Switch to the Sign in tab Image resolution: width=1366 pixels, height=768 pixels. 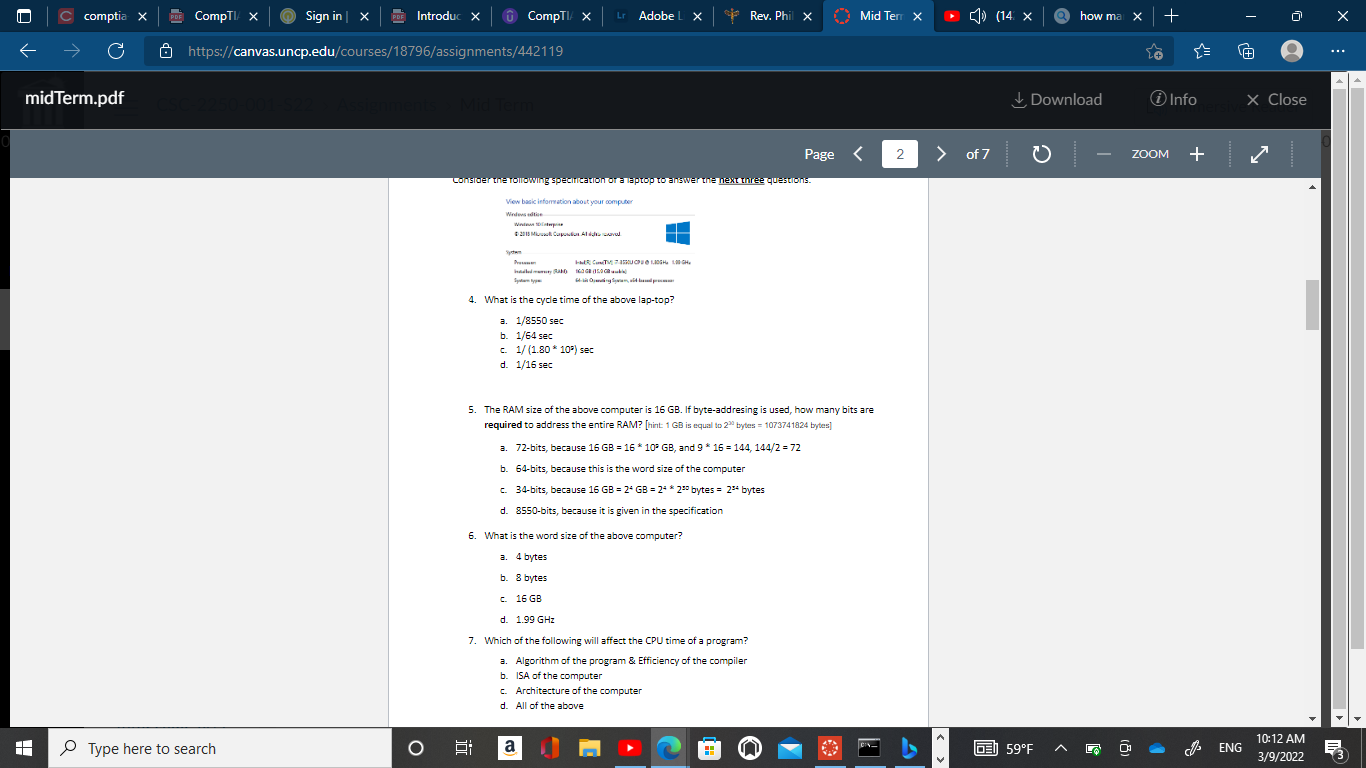click(325, 16)
